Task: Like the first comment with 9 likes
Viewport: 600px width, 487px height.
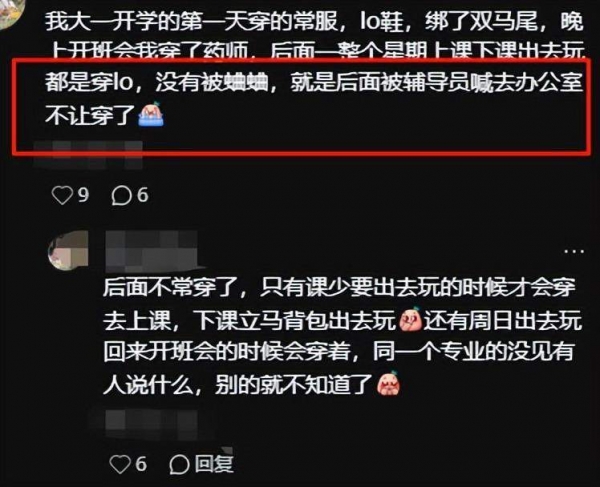Action: [x=62, y=195]
